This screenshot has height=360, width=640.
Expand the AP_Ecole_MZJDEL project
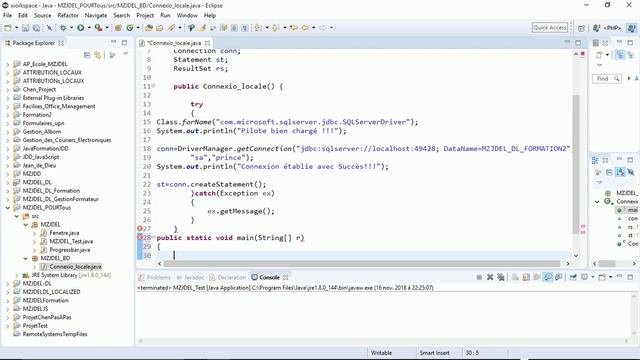[x=8, y=64]
